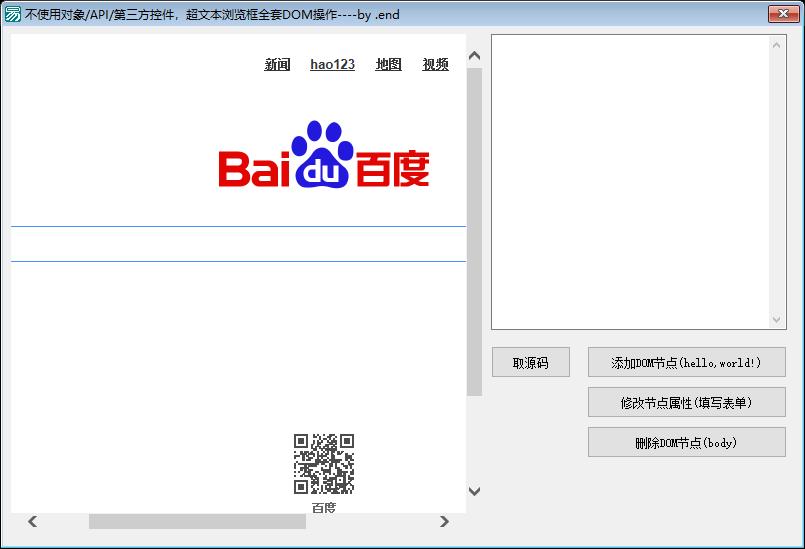This screenshot has width=805, height=549.
Task: Click the browser horizontal scrollbar thumb
Action: tap(197, 522)
